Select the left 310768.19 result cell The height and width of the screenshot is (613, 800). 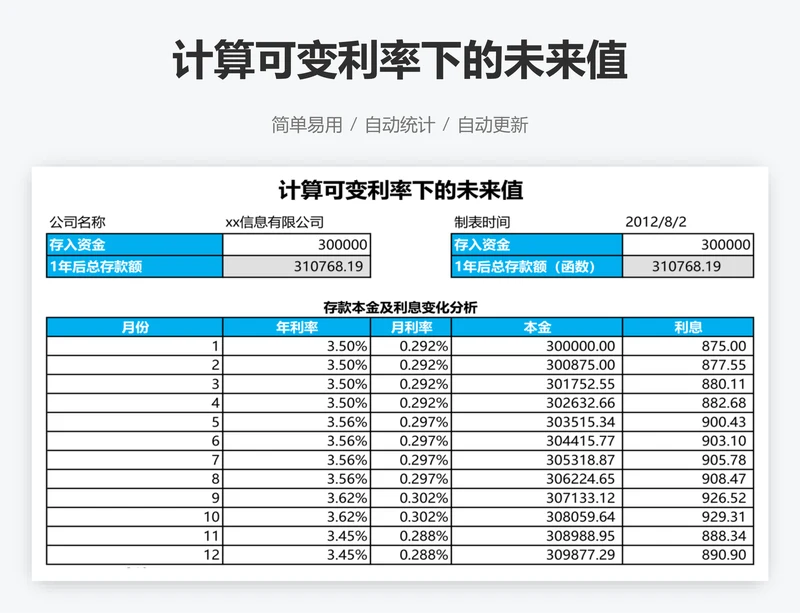point(296,266)
